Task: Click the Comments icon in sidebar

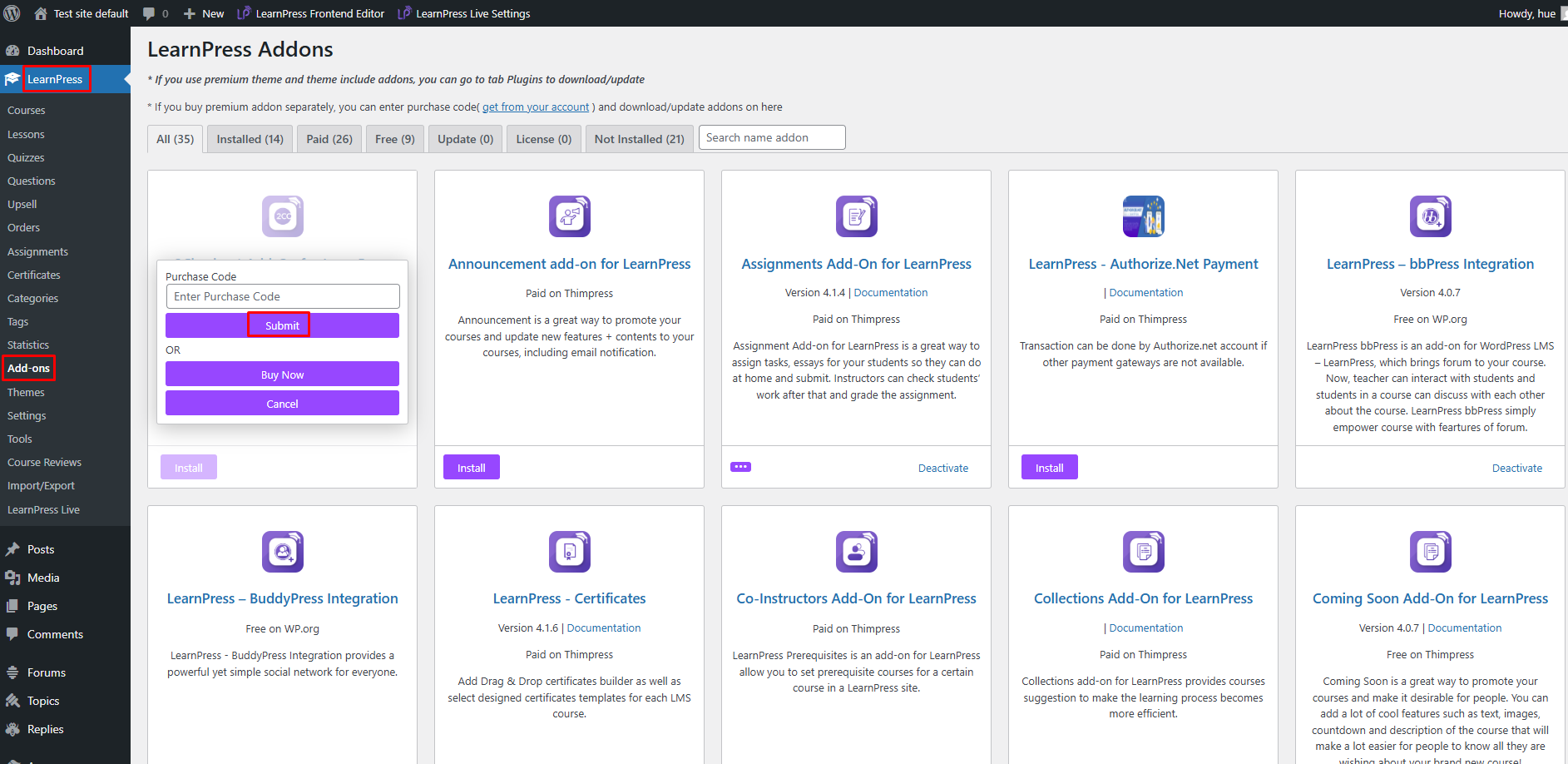Action: (x=12, y=634)
